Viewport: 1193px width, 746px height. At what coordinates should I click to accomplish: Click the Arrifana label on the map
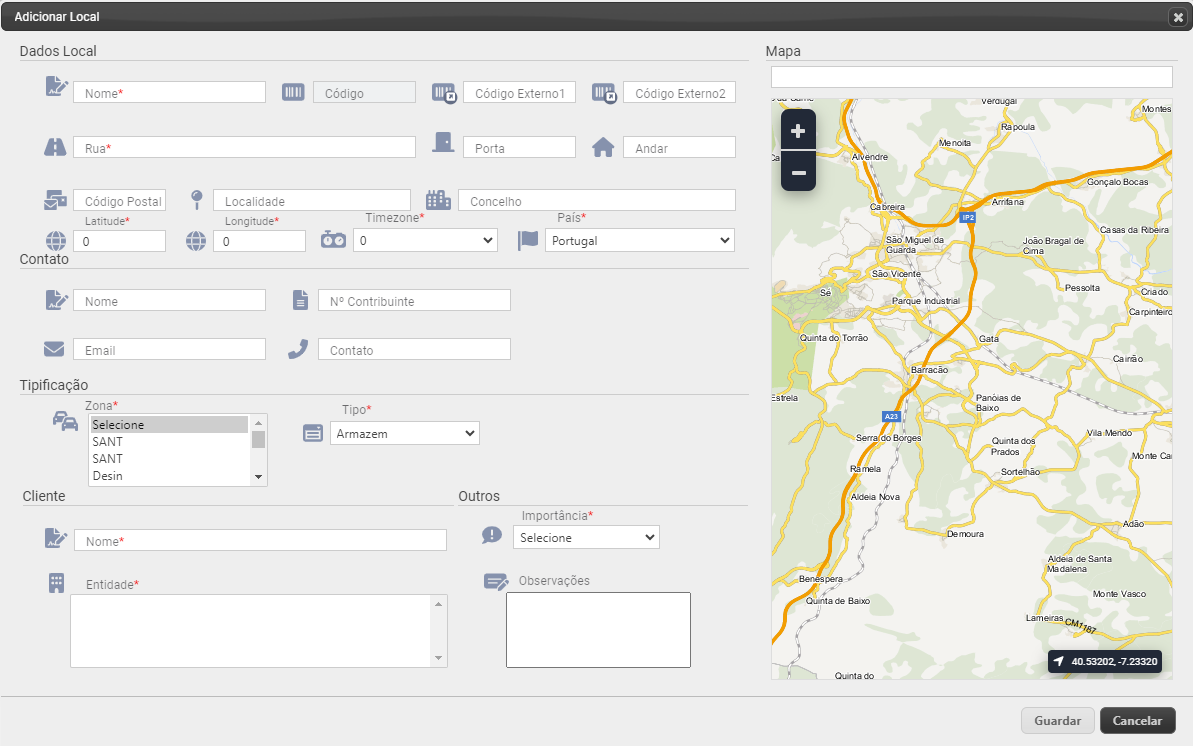[1008, 202]
